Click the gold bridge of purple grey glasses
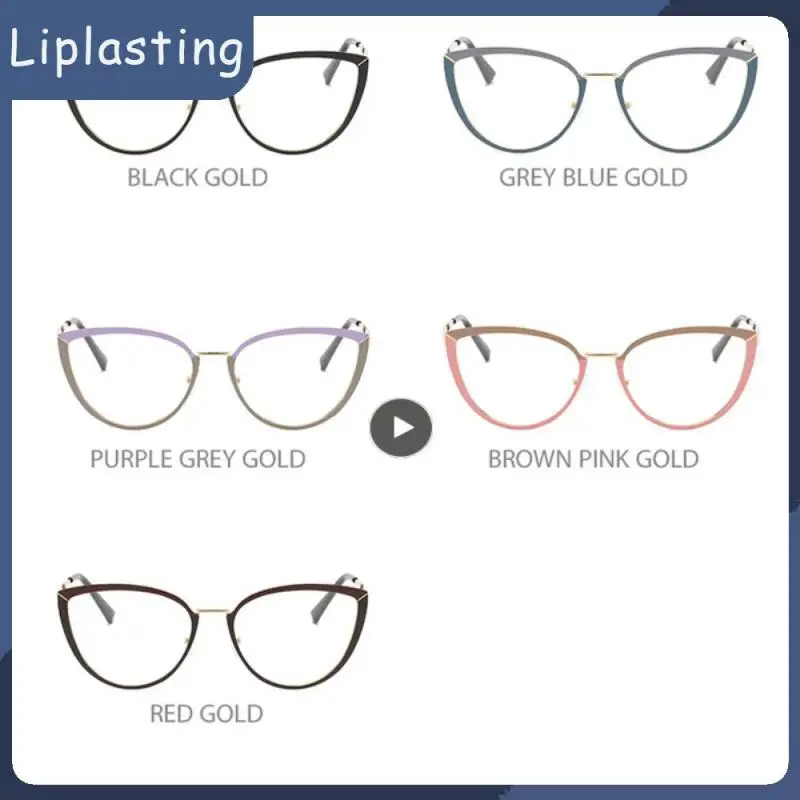The height and width of the screenshot is (800, 800). pyautogui.click(x=213, y=353)
